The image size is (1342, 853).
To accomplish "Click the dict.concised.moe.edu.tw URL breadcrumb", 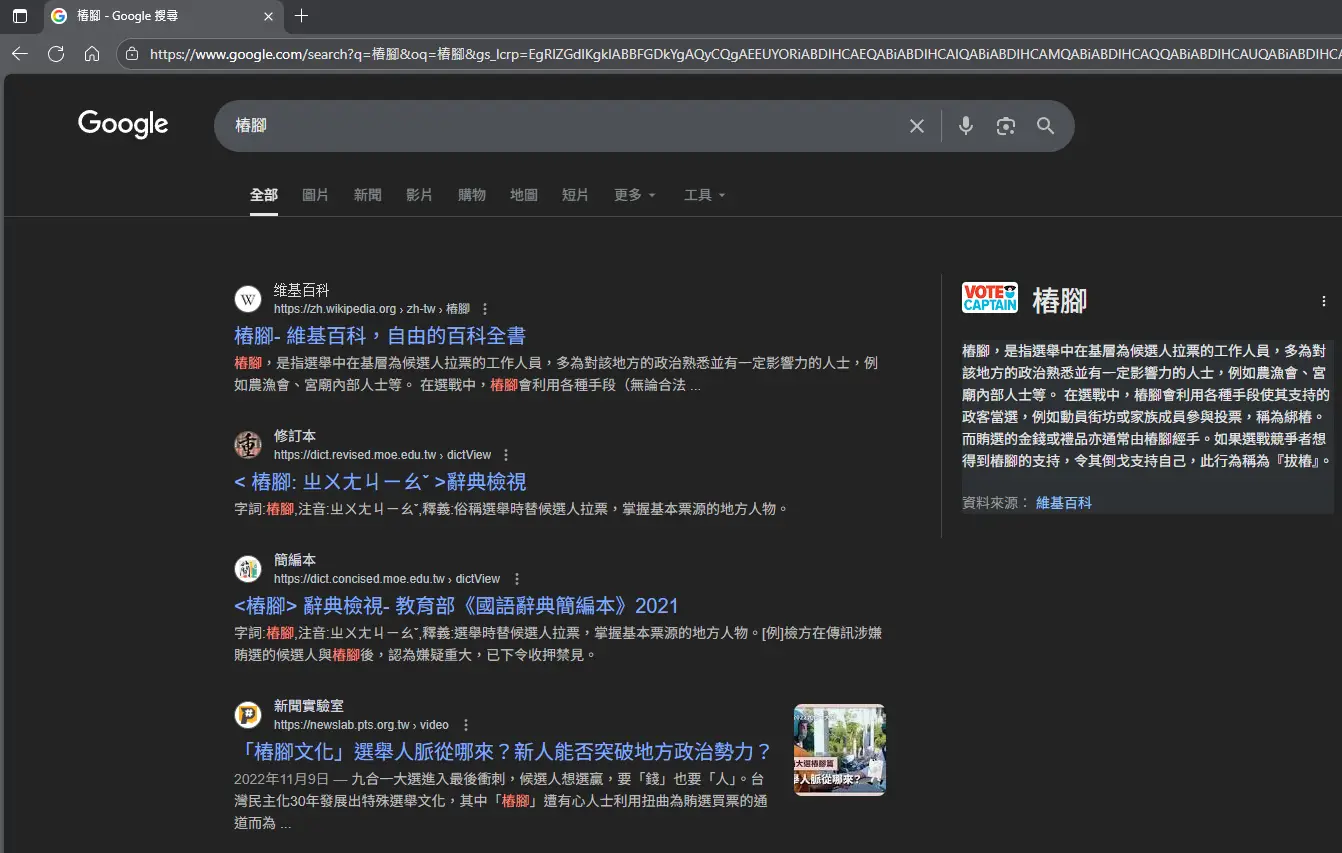I will [387, 579].
